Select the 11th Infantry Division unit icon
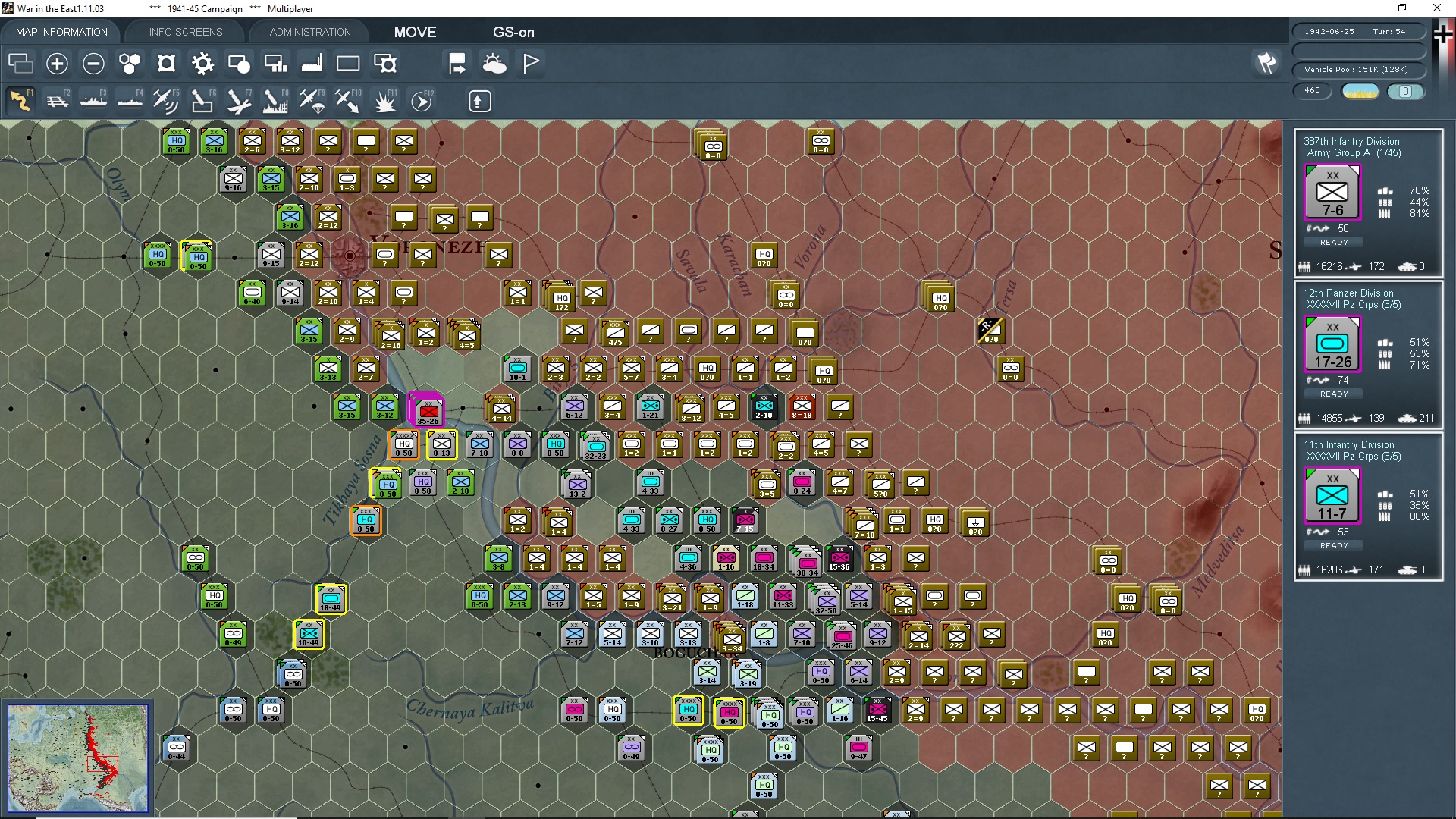 pyautogui.click(x=1332, y=495)
